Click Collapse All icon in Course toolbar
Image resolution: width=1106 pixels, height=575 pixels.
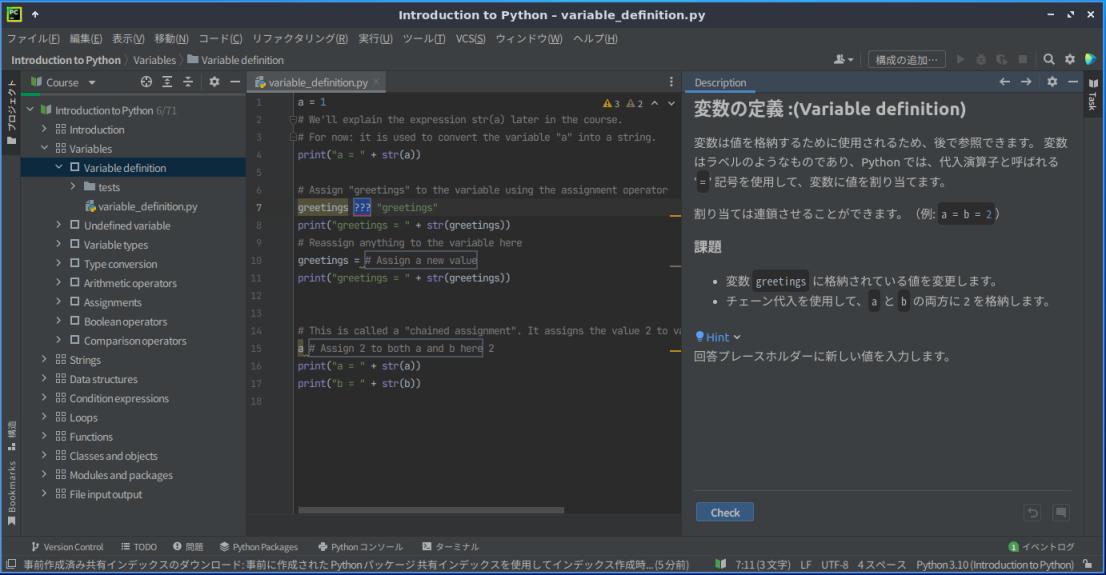(188, 82)
